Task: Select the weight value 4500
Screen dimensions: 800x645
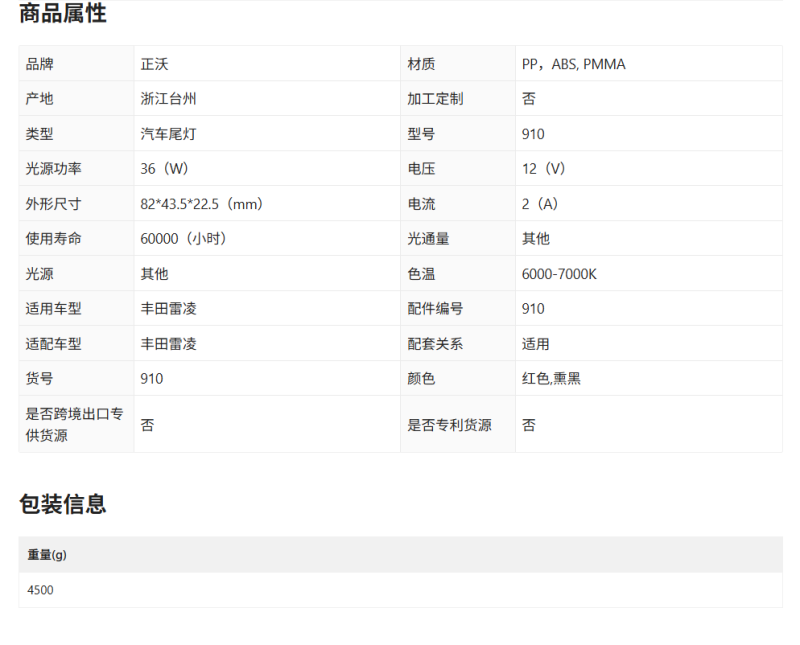Action: (x=41, y=590)
